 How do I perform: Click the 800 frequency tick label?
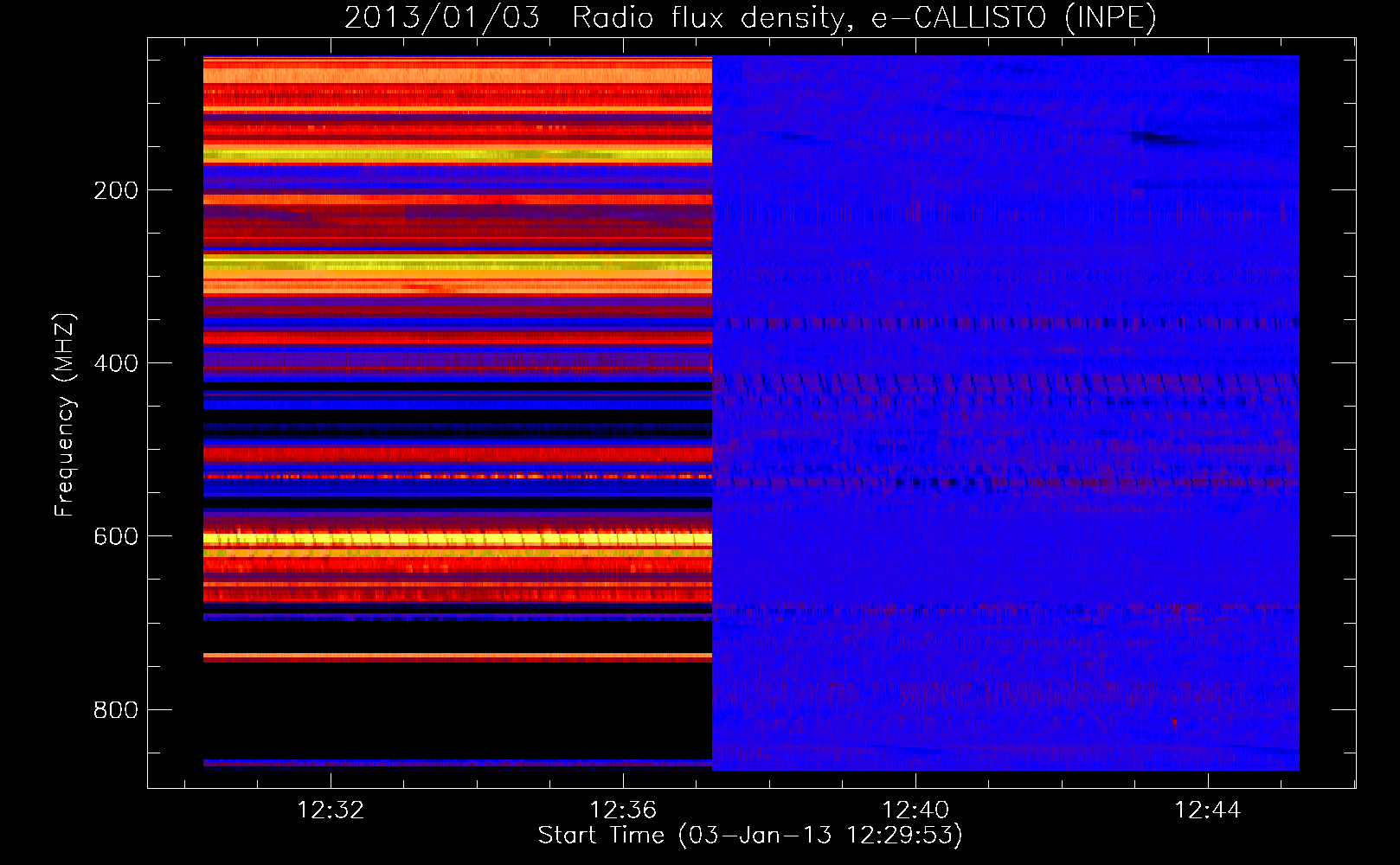click(x=116, y=710)
